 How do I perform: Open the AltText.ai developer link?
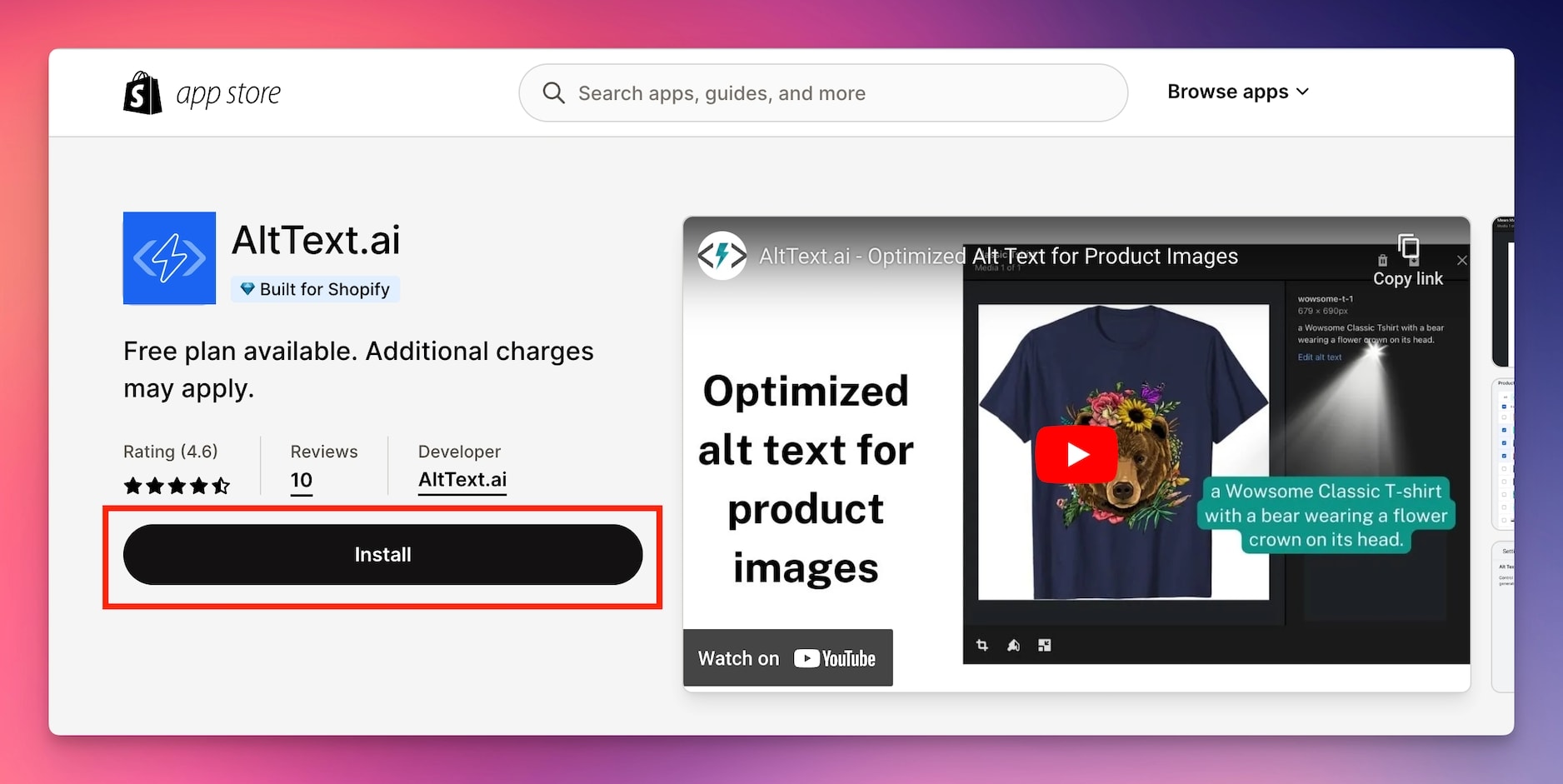tap(462, 480)
